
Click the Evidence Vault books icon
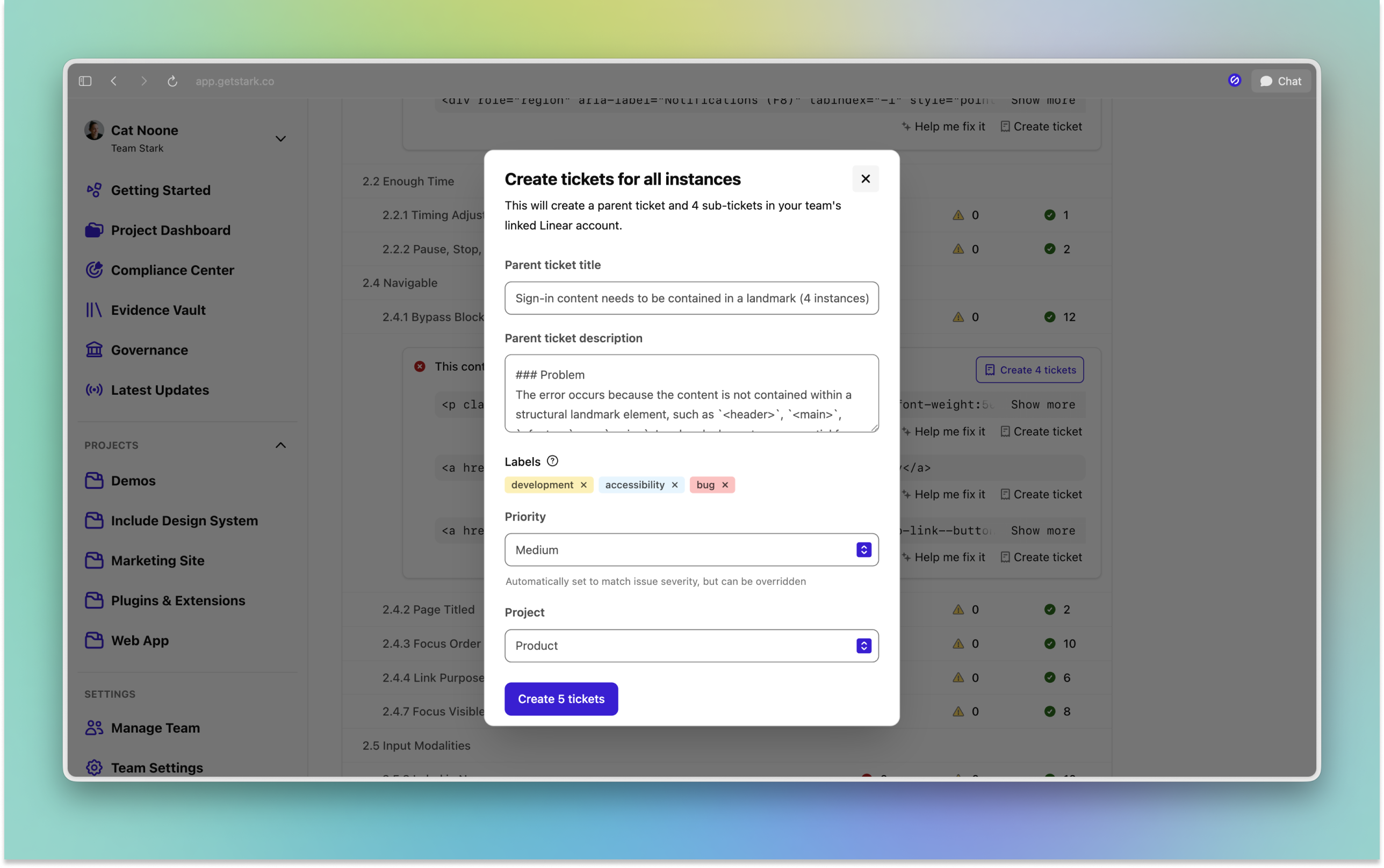[94, 310]
